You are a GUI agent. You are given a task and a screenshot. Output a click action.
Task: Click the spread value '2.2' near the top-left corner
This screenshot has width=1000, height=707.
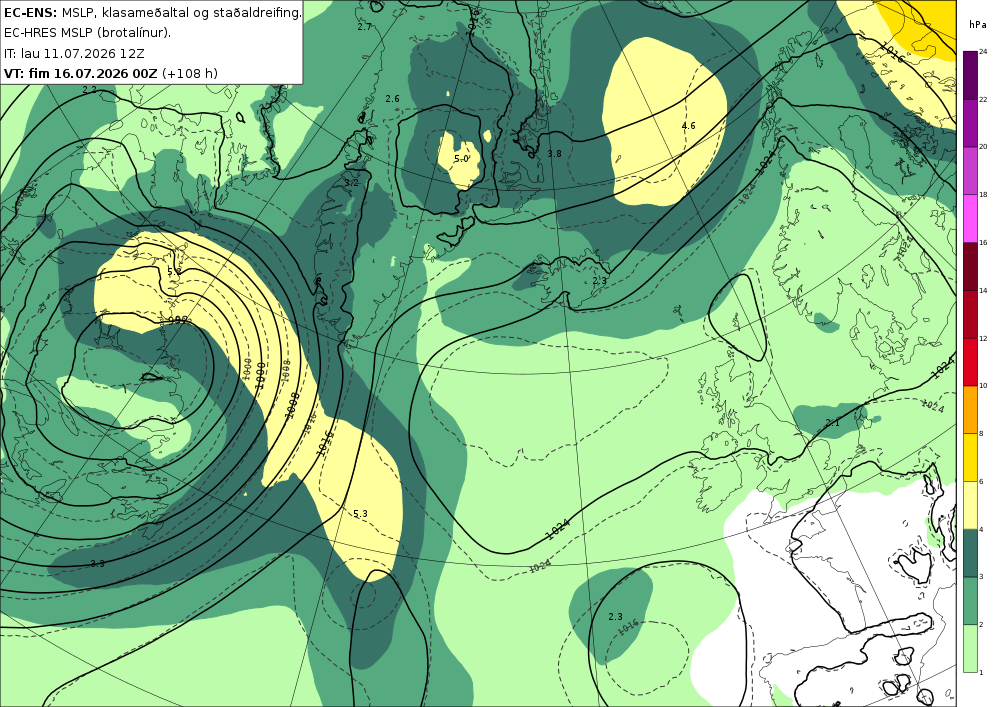[90, 90]
